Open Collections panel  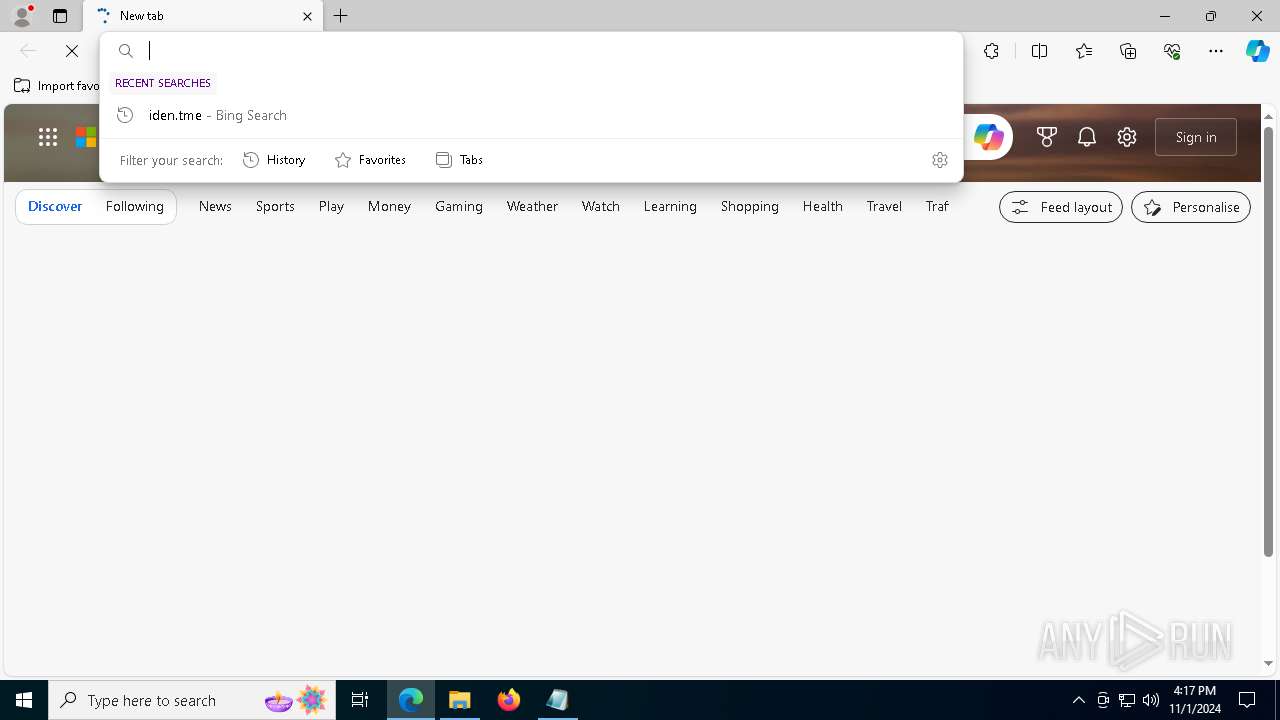coord(1128,51)
